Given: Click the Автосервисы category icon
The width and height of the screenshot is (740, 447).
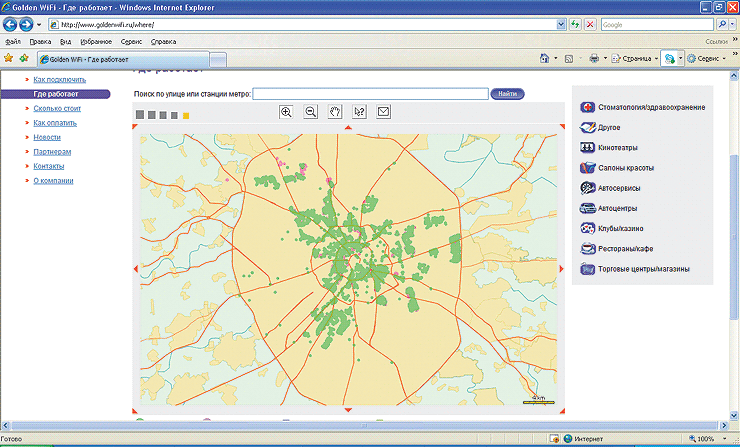Looking at the screenshot, I should [x=588, y=188].
